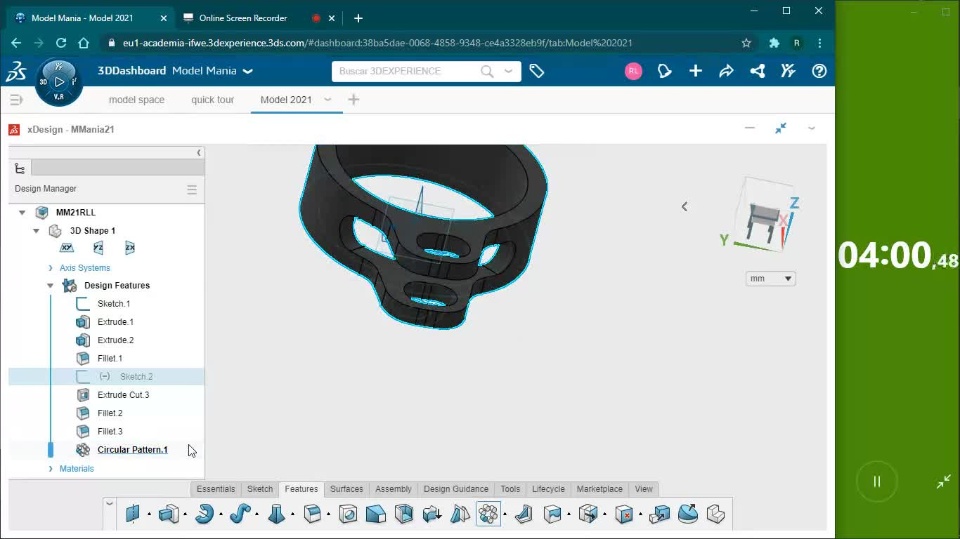Screen dimensions: 960x539
Task: Bookmark this page with the star
Action: click(746, 43)
